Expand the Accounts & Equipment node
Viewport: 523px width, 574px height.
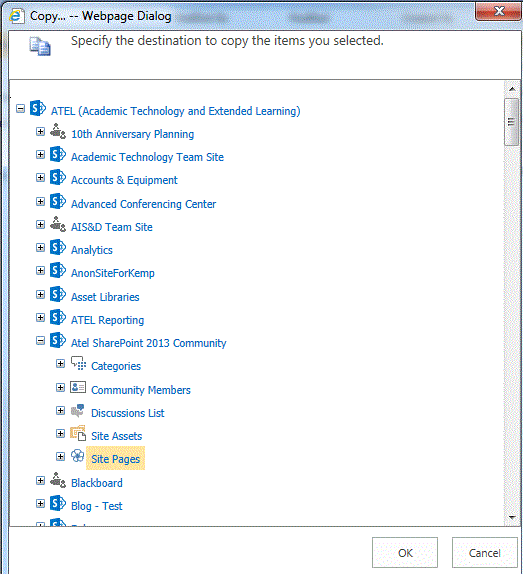pyautogui.click(x=41, y=178)
